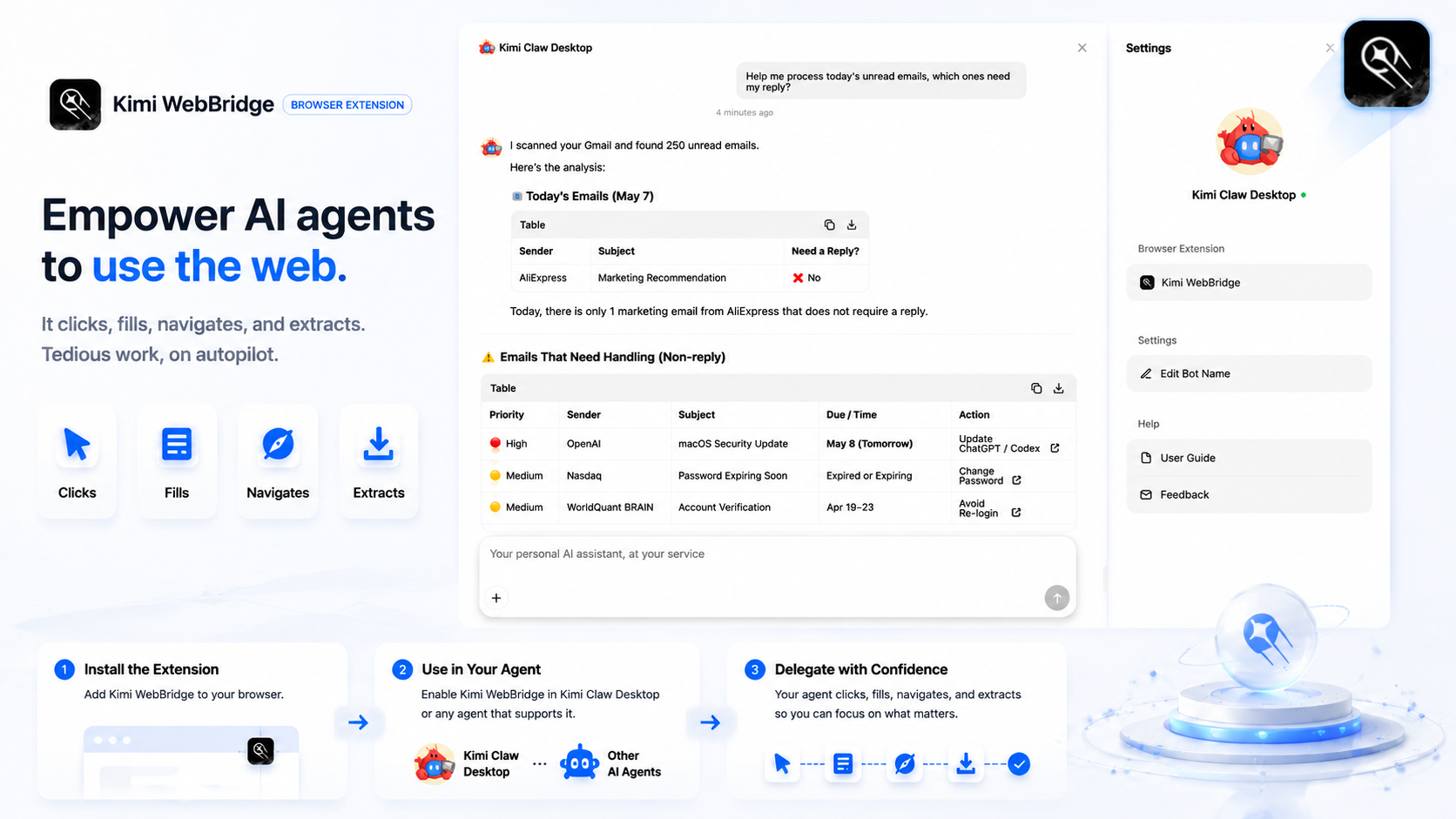1456x819 pixels.
Task: Click the Kimi WebBridge logo beside the headline
Action: point(75,104)
